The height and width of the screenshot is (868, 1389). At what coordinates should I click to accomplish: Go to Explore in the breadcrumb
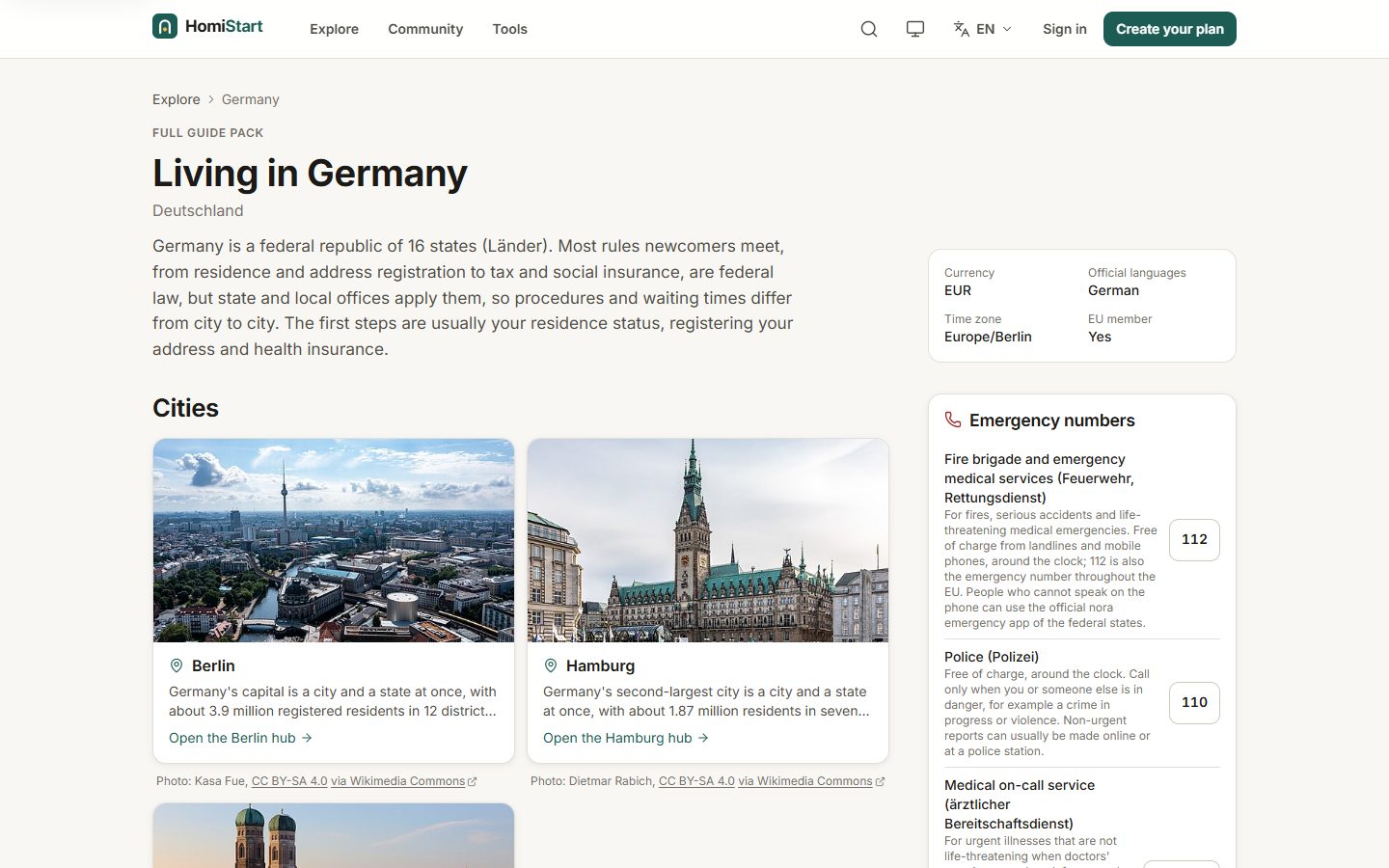(177, 99)
